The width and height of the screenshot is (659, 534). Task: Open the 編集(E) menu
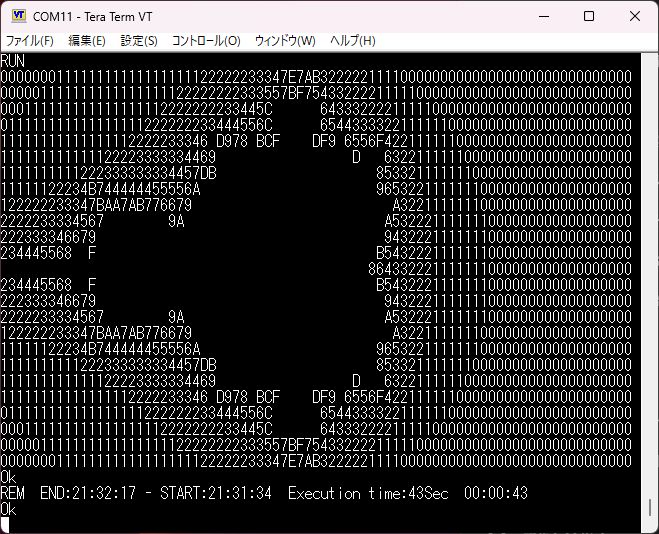pyautogui.click(x=87, y=41)
